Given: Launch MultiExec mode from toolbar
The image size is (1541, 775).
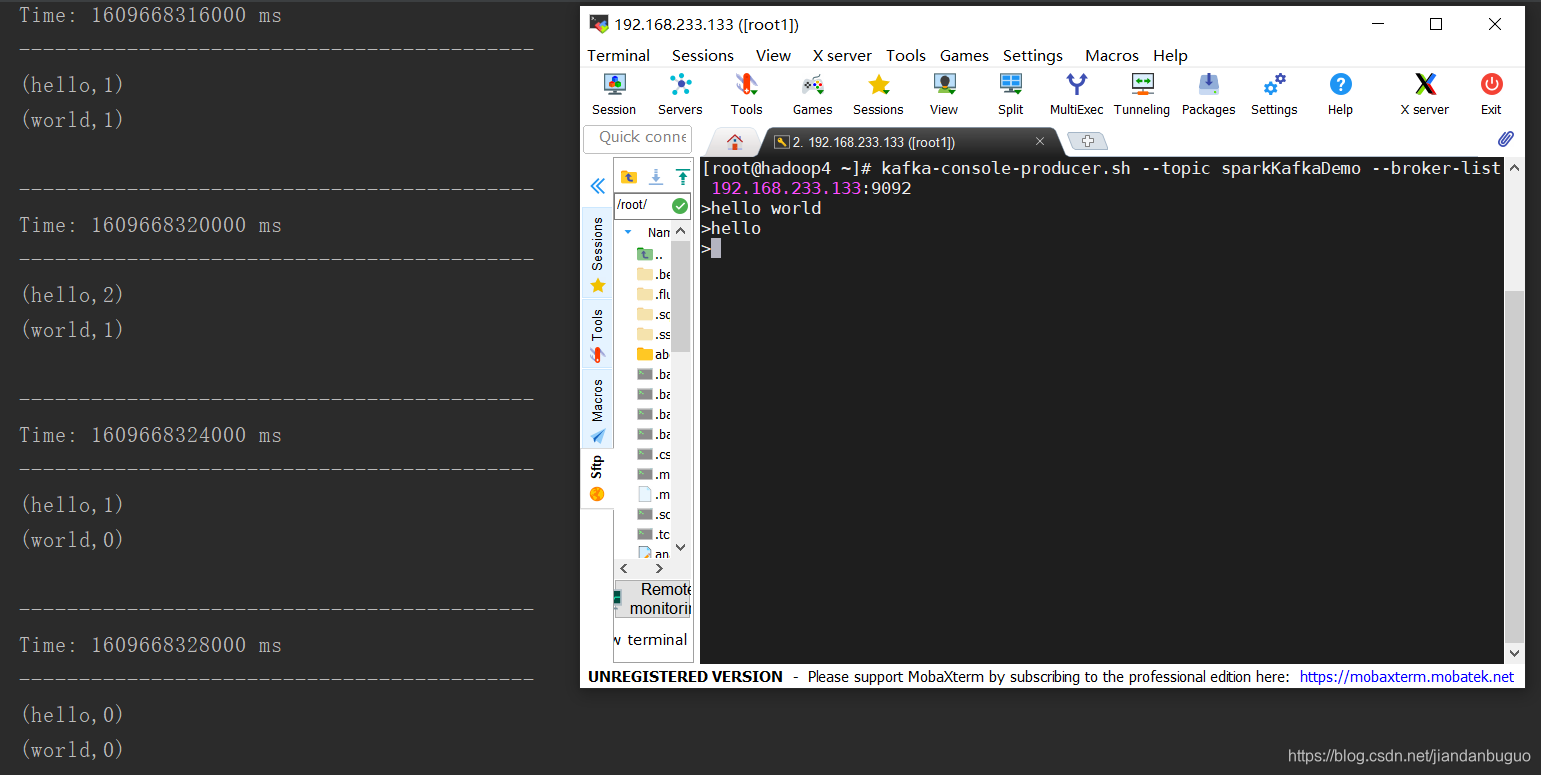Looking at the screenshot, I should (1076, 94).
